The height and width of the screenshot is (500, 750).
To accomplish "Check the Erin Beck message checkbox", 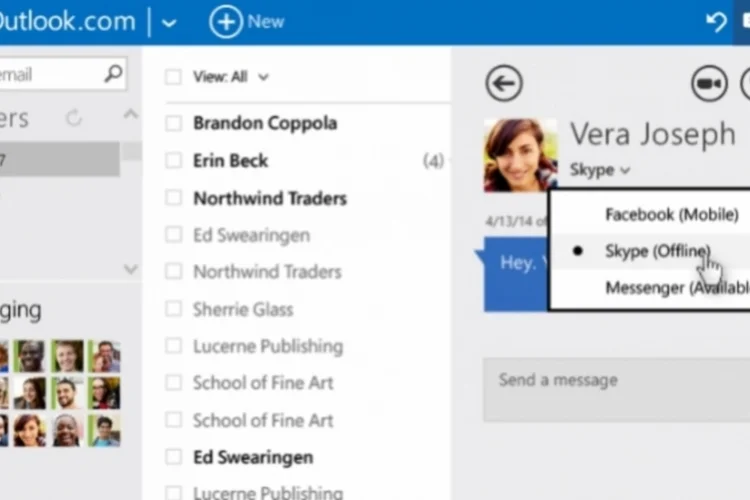I will coord(173,160).
